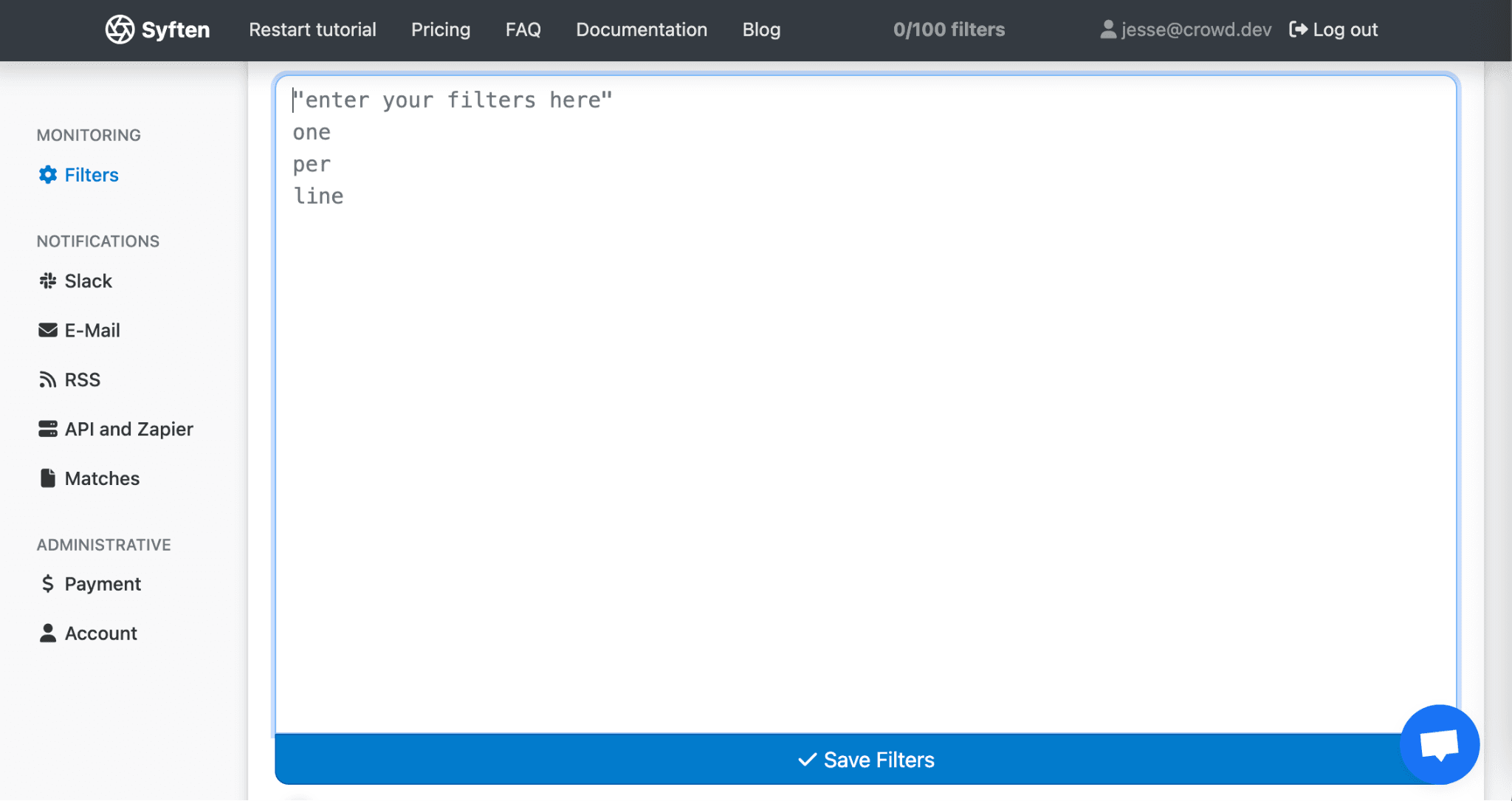Open the chat support bubble

1439,744
